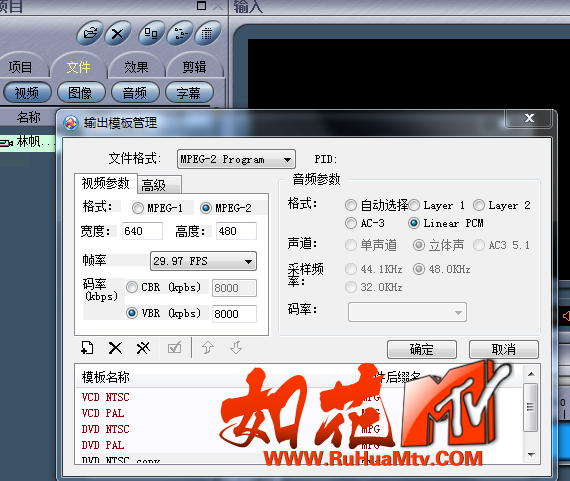Click the list grid view icon in project toolbar
The image size is (570, 481).
tap(207, 33)
